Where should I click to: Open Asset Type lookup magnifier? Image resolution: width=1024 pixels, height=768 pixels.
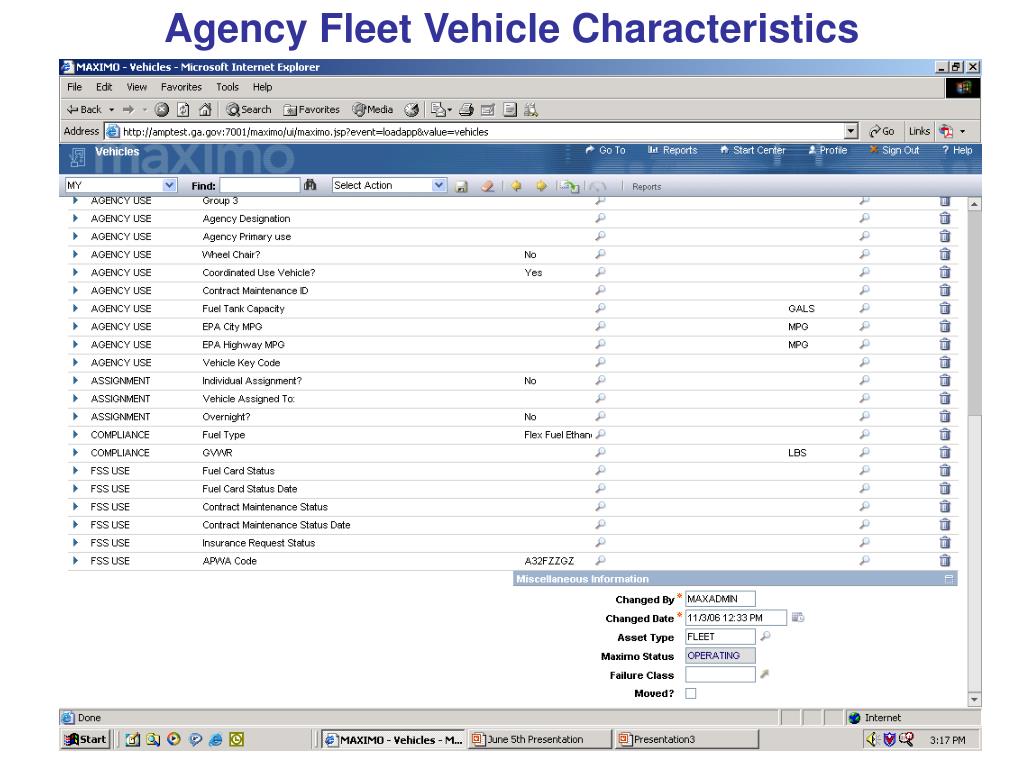(x=765, y=635)
